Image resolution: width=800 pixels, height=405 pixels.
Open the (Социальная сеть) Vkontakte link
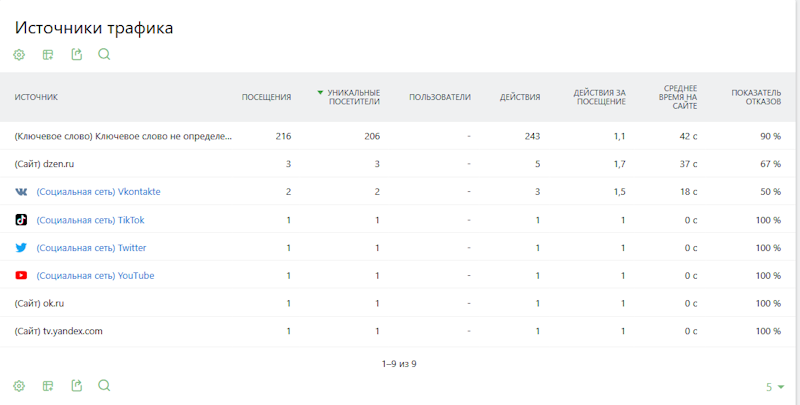tap(98, 192)
